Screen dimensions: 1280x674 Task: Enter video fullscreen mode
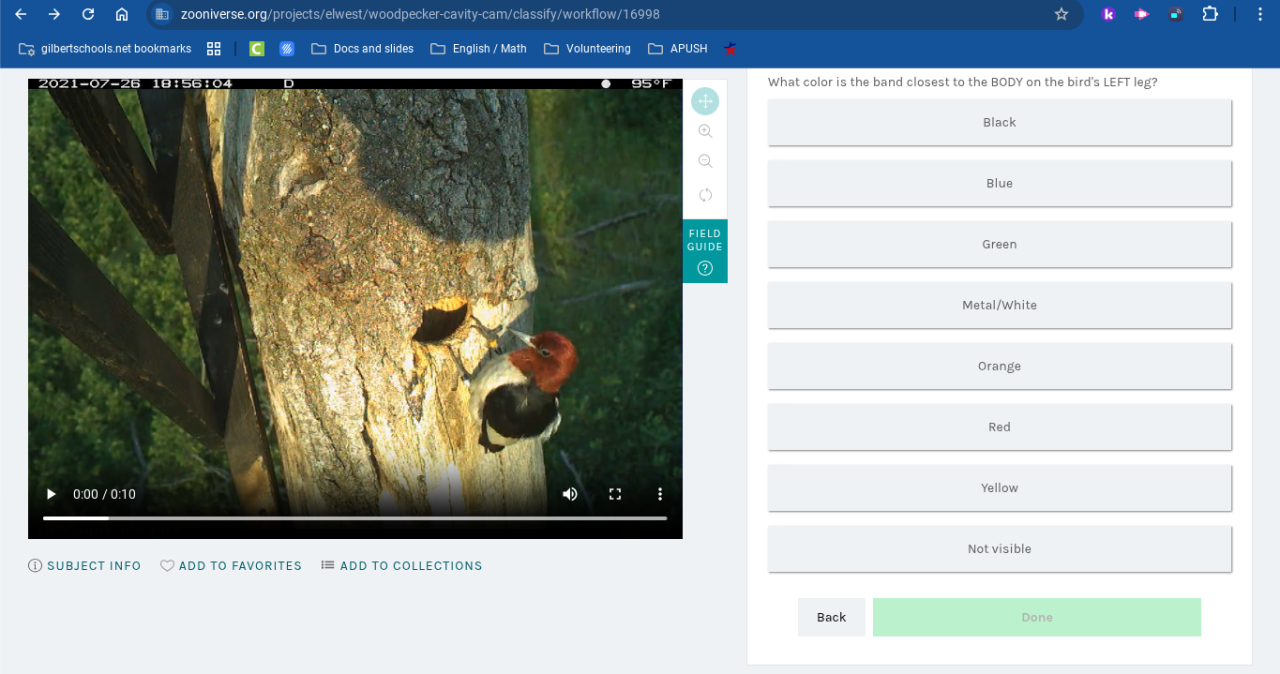point(615,494)
